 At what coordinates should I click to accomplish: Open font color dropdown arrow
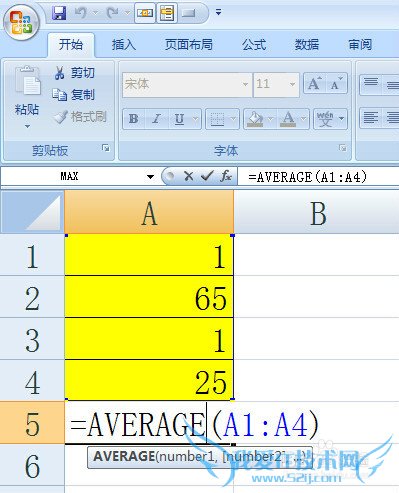[x=304, y=119]
